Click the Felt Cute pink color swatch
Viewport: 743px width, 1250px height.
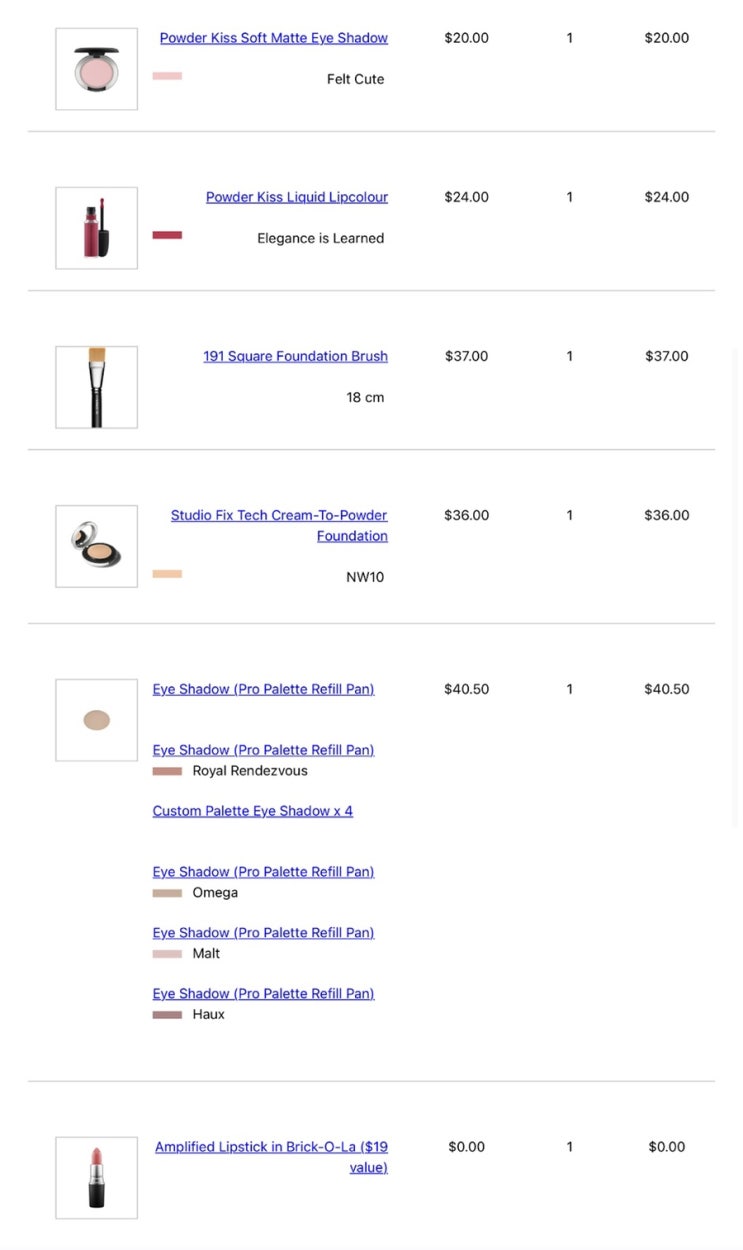[x=167, y=76]
